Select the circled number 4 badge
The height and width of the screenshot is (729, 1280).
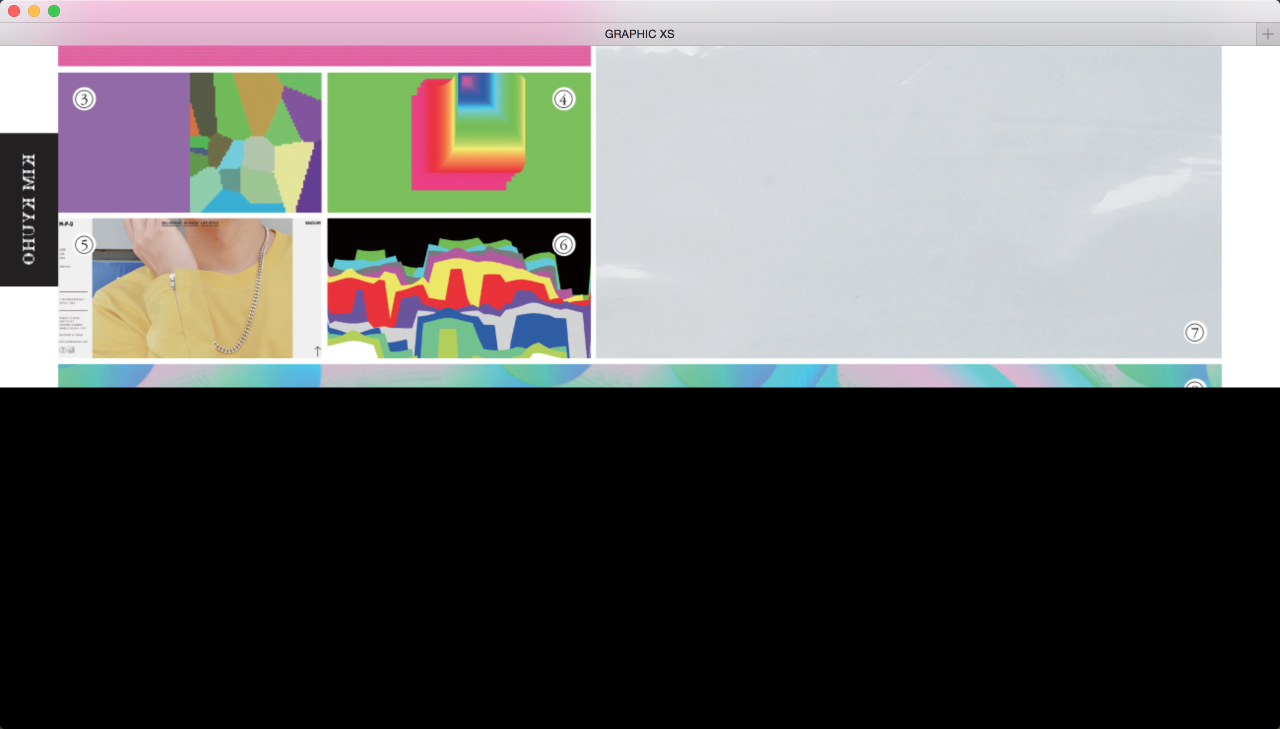pyautogui.click(x=564, y=99)
